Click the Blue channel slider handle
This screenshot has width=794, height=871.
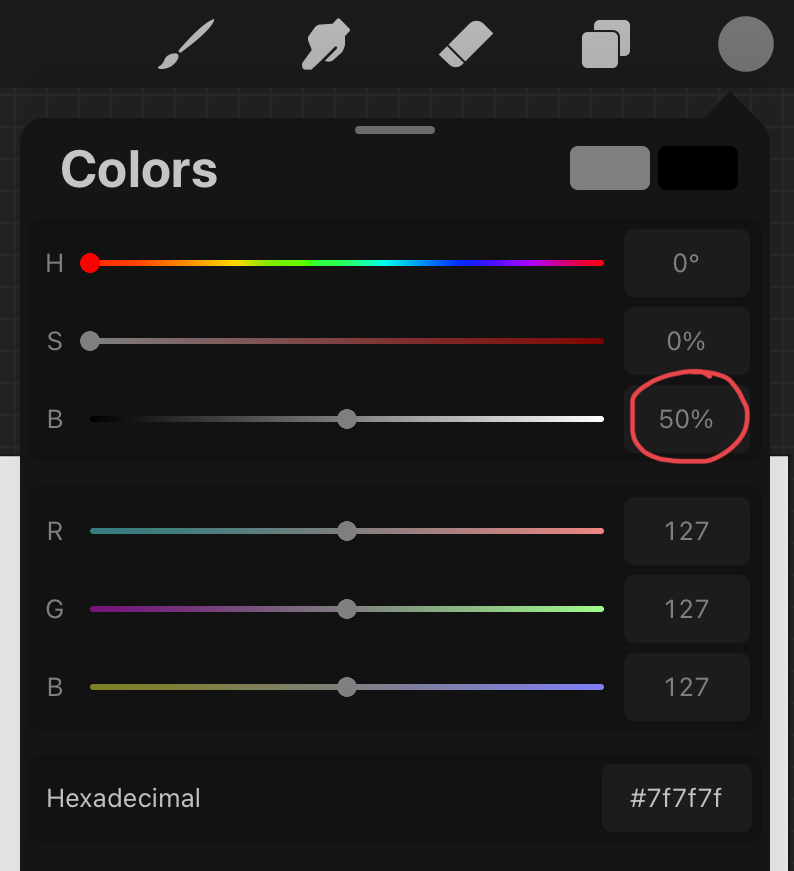[347, 687]
